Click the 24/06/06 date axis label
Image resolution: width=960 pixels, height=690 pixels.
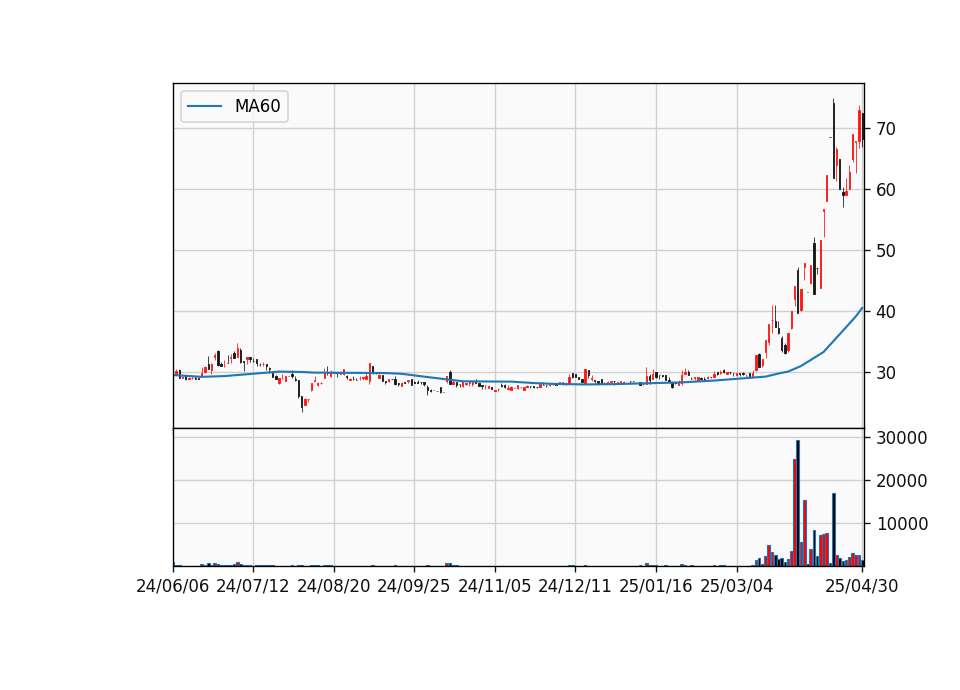tap(173, 586)
